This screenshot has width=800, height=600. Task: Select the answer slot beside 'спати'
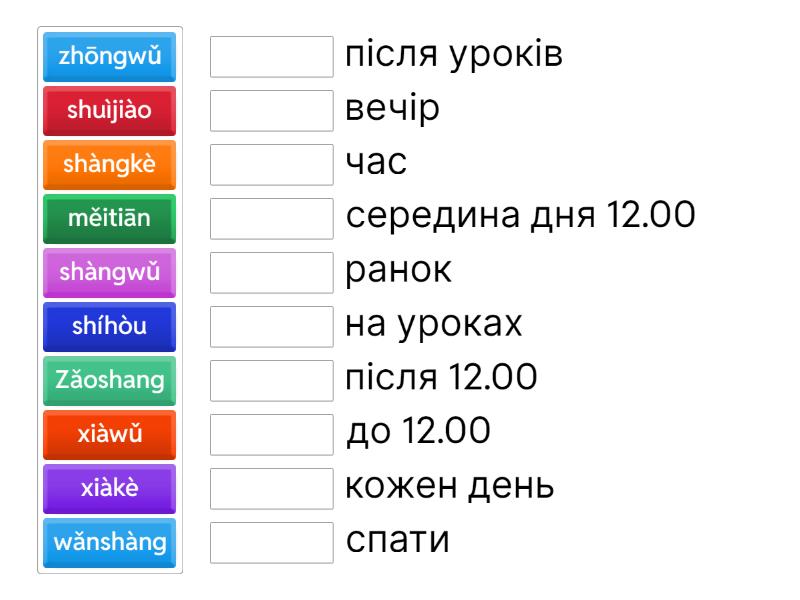coord(272,543)
